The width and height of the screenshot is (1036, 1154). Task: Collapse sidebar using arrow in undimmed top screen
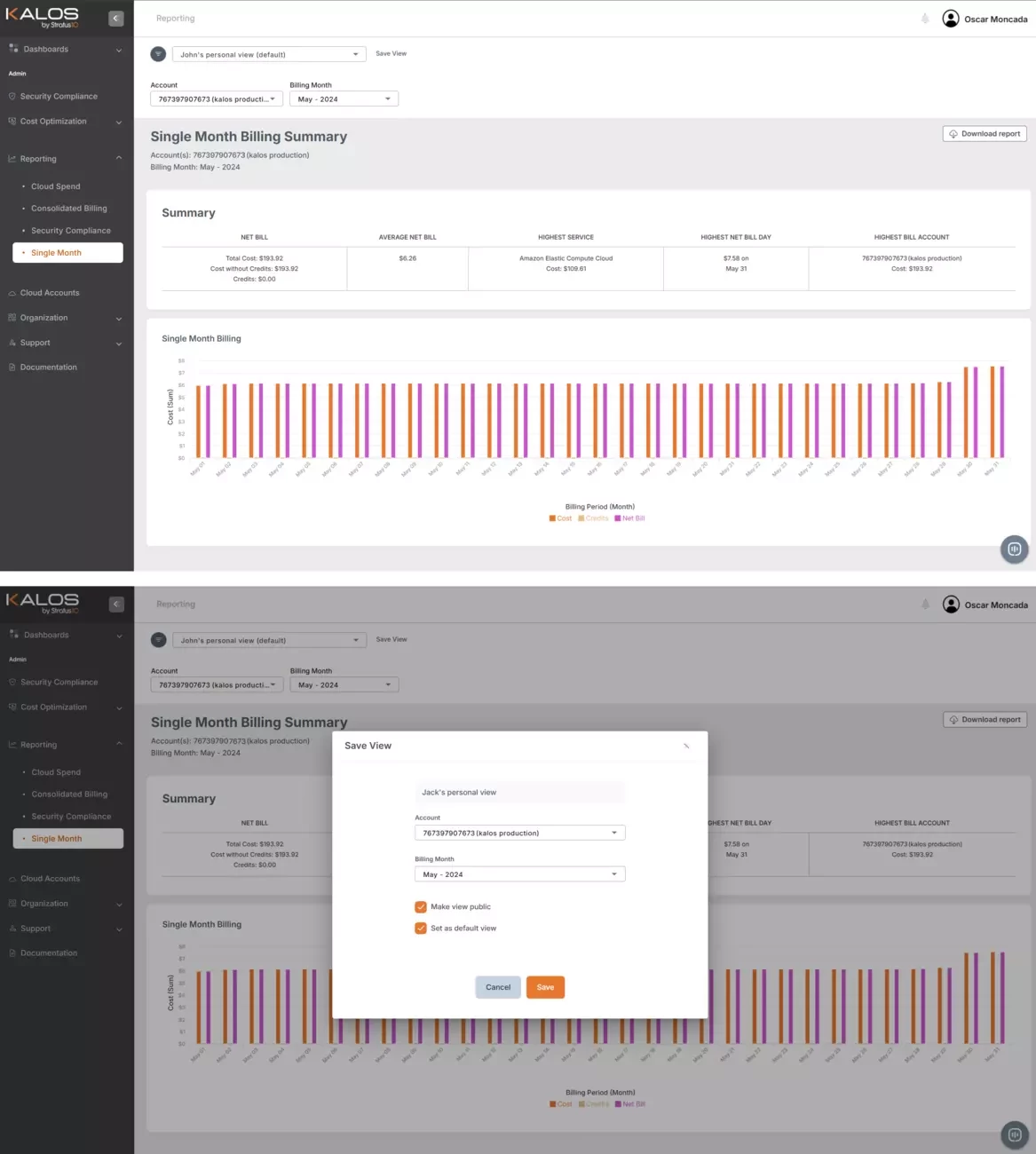pos(116,19)
